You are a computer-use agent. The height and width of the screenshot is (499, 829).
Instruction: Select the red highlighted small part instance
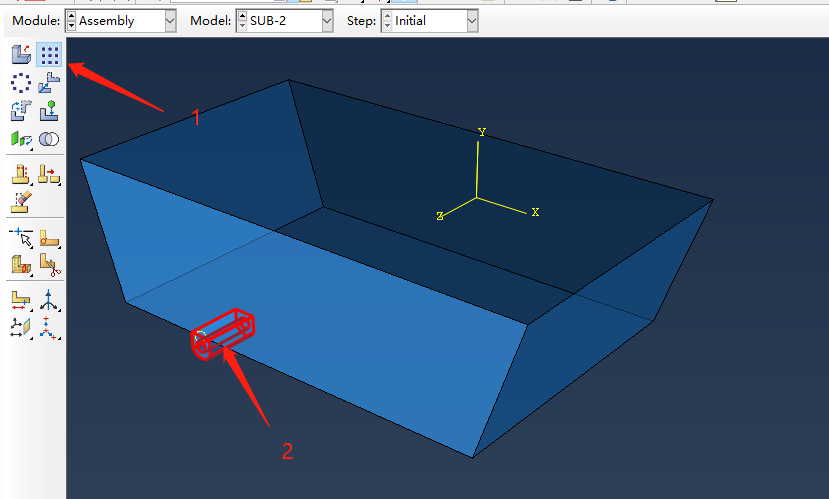[x=224, y=332]
